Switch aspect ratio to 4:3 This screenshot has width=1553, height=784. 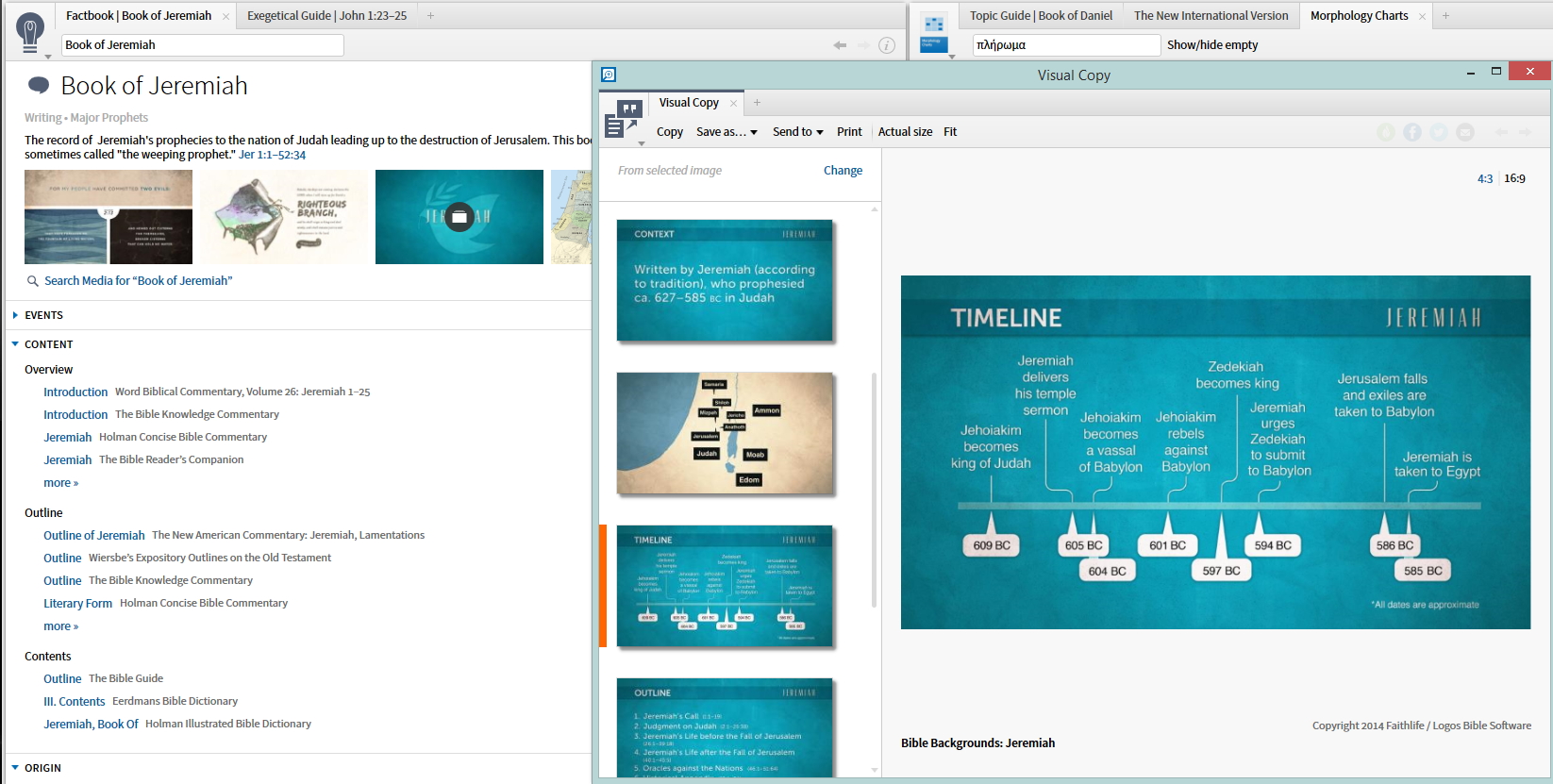coord(1485,178)
